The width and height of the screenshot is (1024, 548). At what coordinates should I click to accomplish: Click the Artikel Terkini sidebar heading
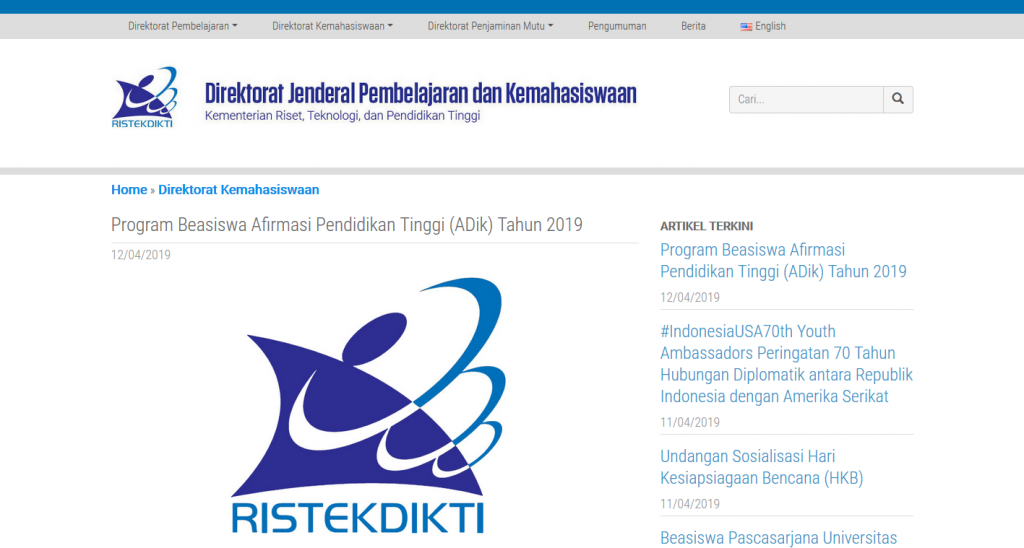click(x=706, y=226)
